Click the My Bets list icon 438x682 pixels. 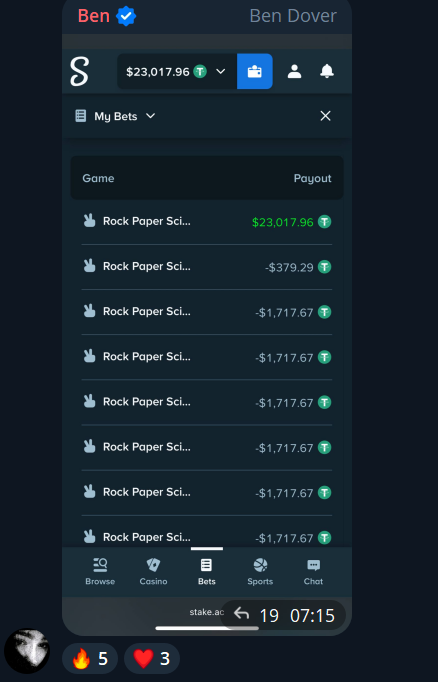click(x=80, y=116)
